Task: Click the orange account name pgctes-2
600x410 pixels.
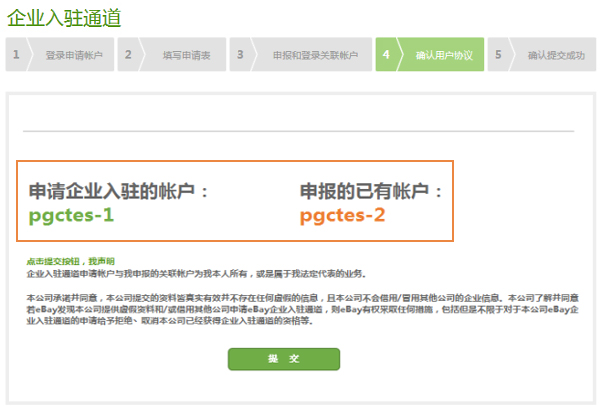Action: [x=342, y=215]
